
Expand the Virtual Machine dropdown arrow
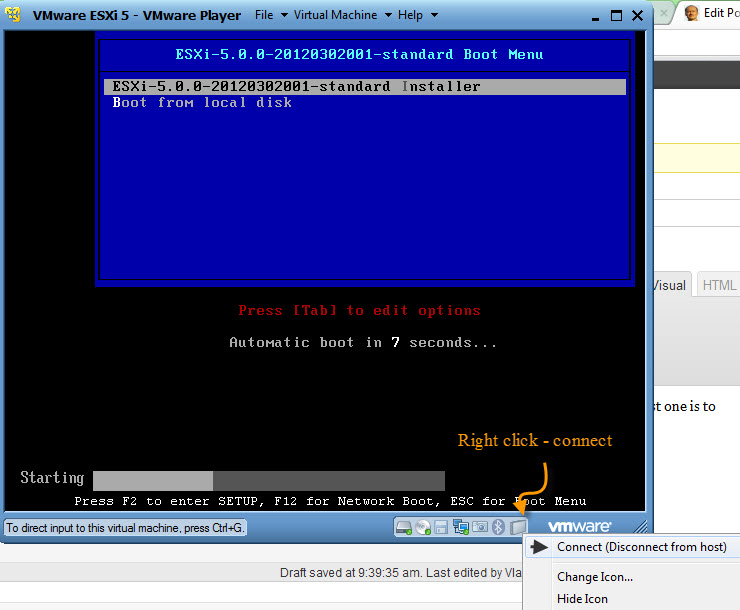tap(388, 15)
